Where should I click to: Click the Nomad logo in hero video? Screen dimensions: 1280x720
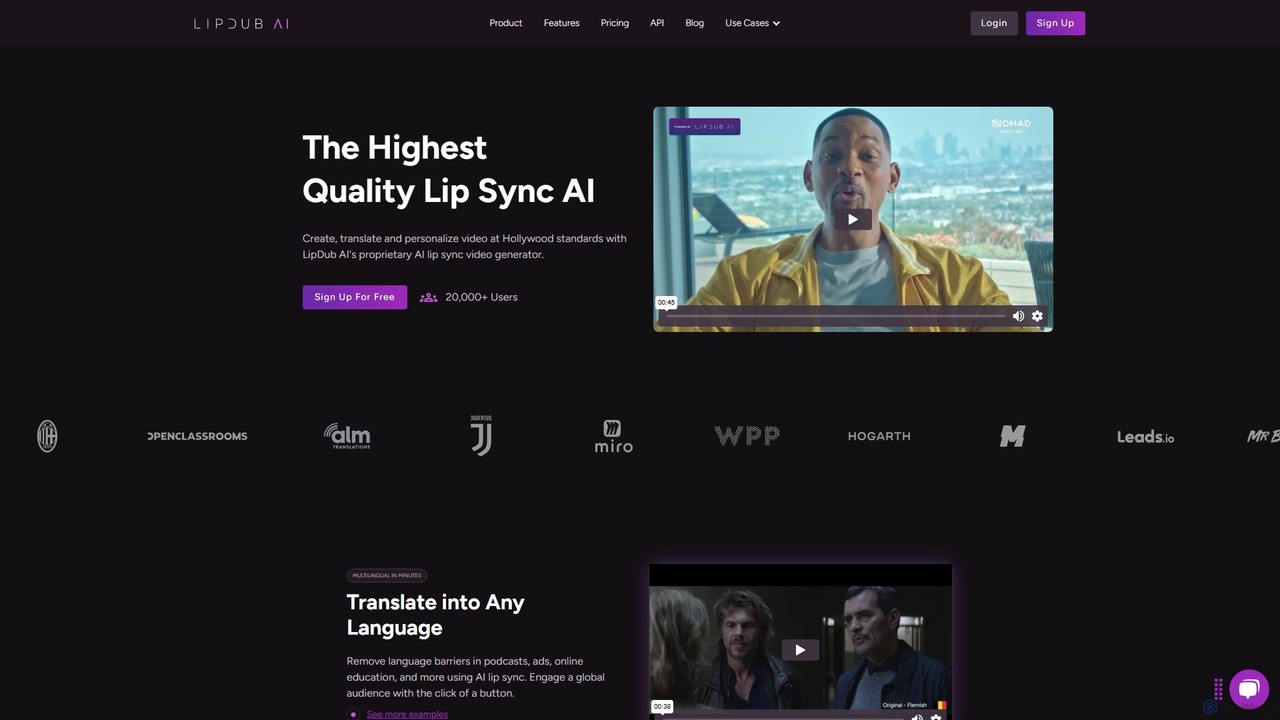click(1010, 125)
